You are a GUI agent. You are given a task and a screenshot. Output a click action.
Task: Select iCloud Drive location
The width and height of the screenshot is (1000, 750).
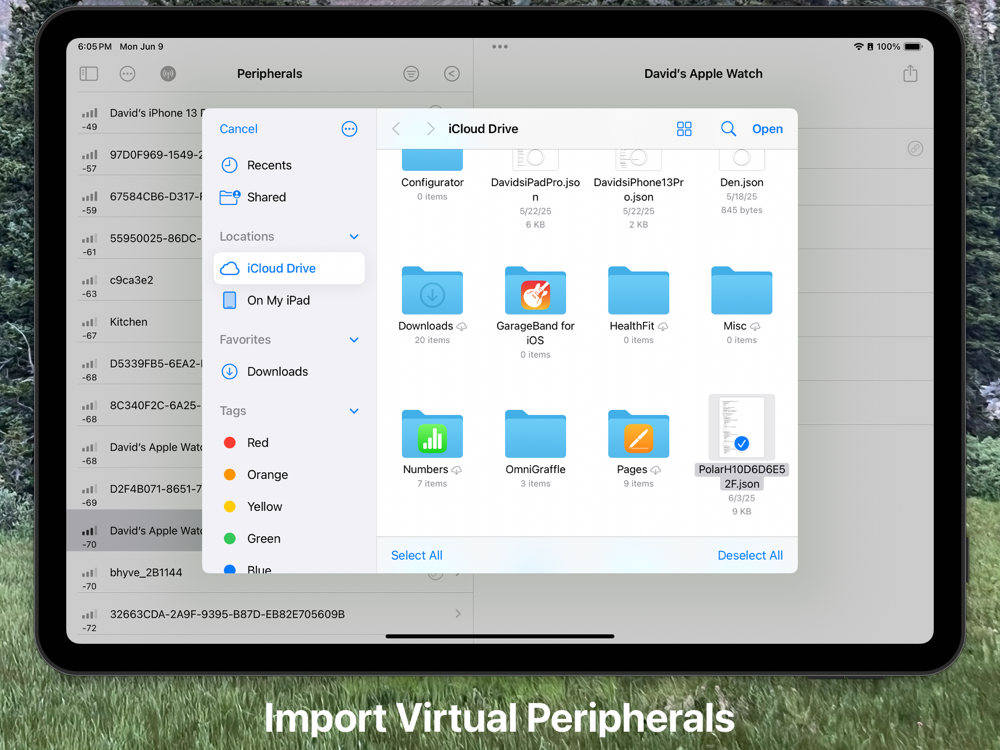coord(289,268)
